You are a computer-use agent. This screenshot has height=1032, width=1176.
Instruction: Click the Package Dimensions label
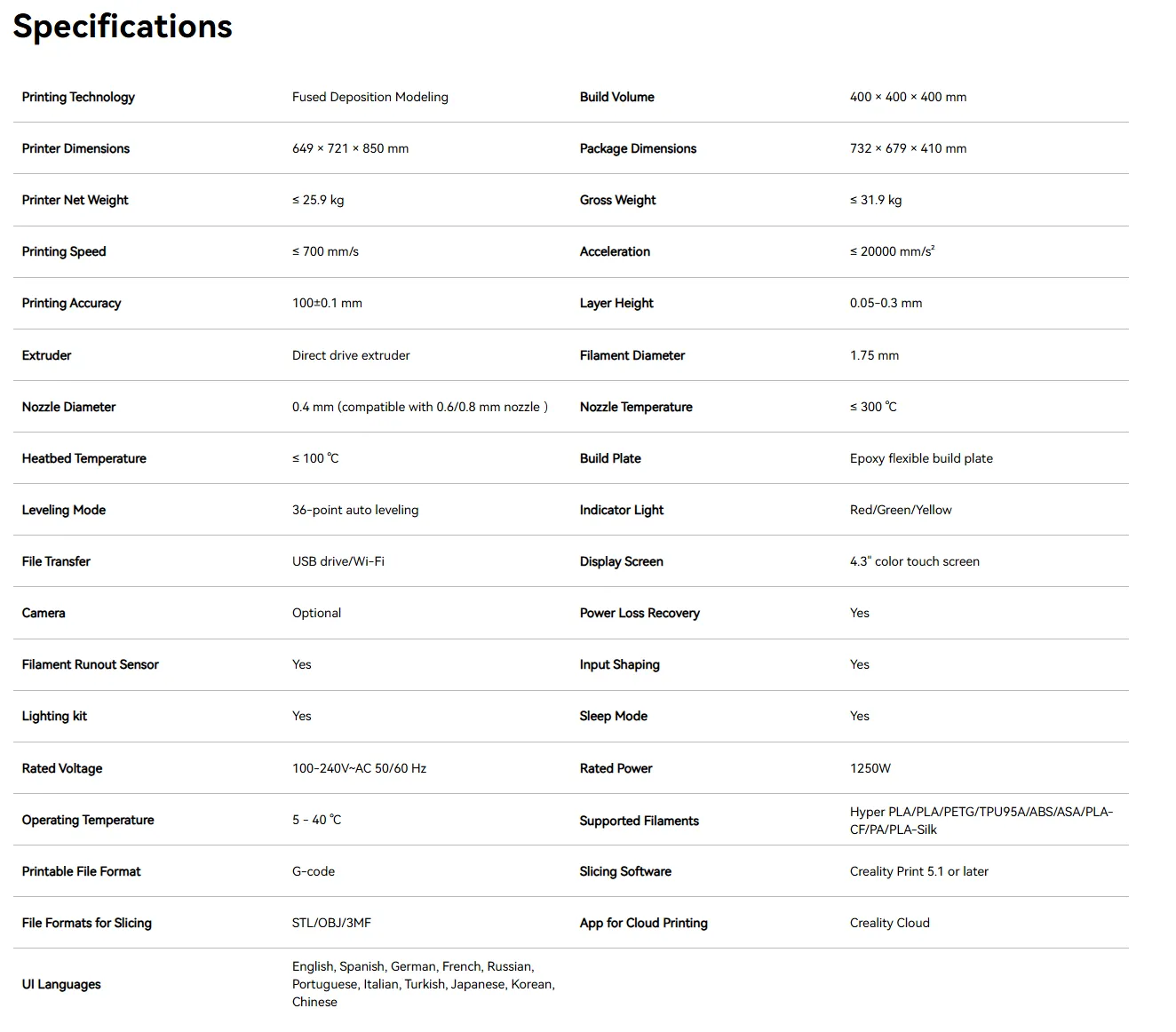[638, 148]
